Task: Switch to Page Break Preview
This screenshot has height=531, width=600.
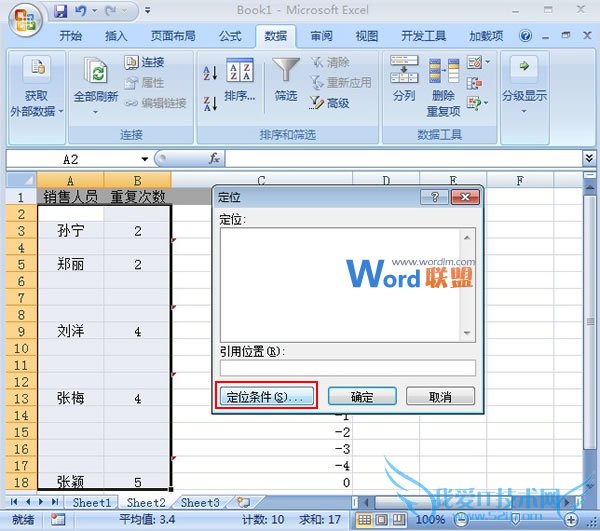Action: [x=399, y=520]
